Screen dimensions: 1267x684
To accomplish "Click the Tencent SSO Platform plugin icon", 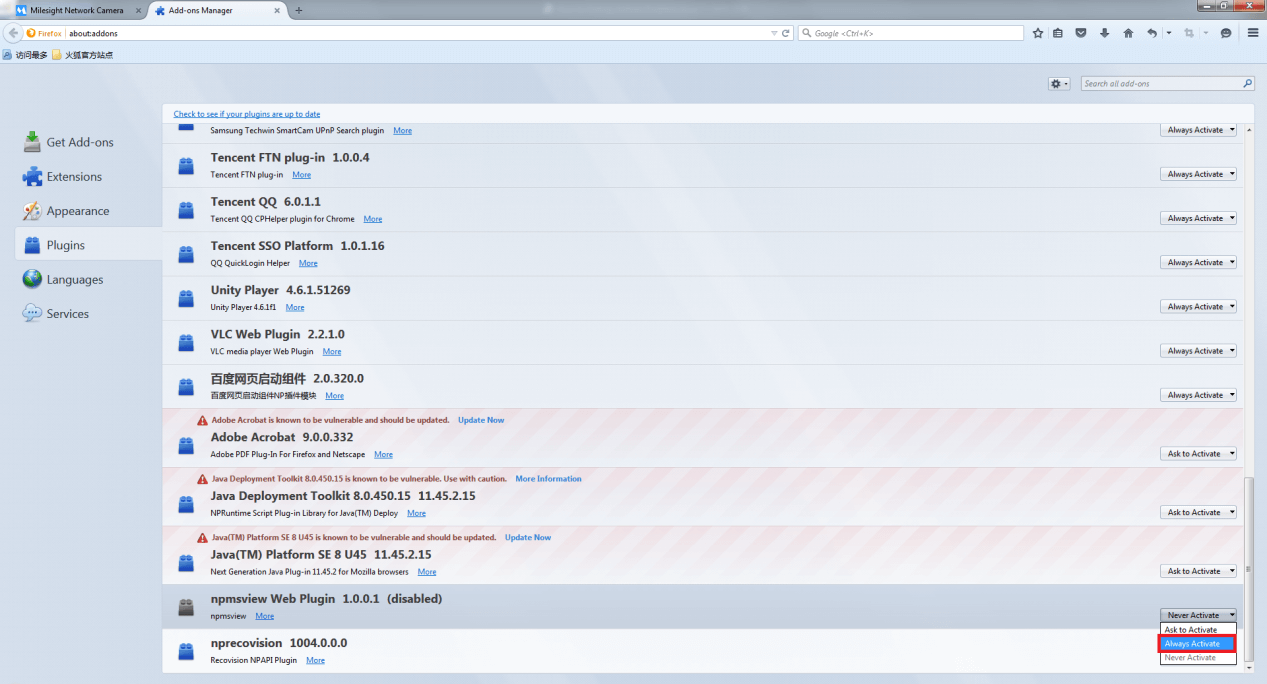I will click(186, 254).
